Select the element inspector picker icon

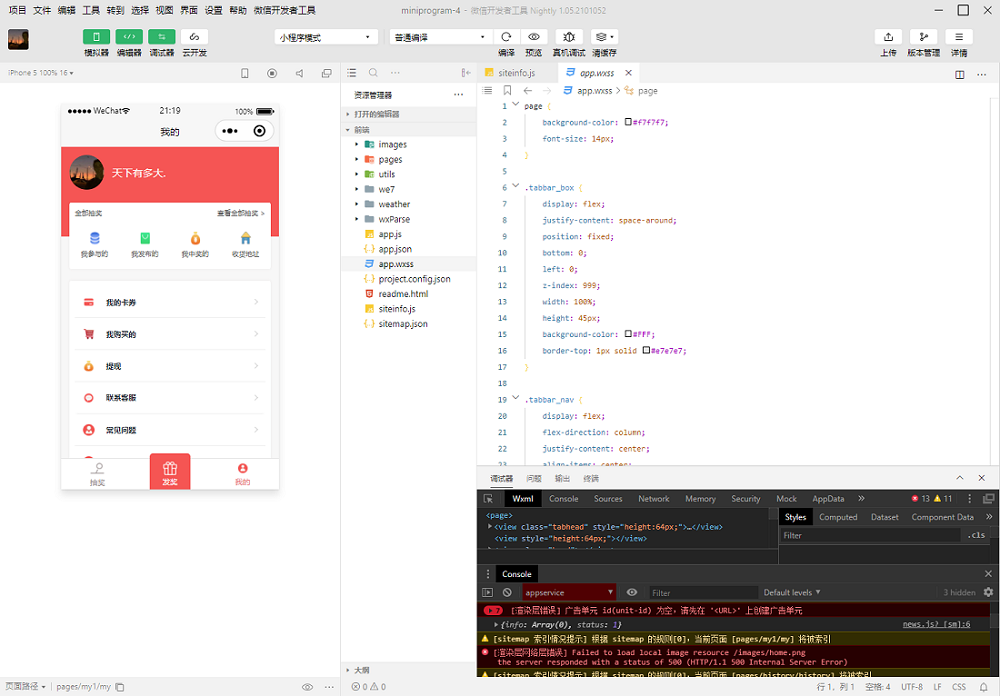[x=488, y=499]
